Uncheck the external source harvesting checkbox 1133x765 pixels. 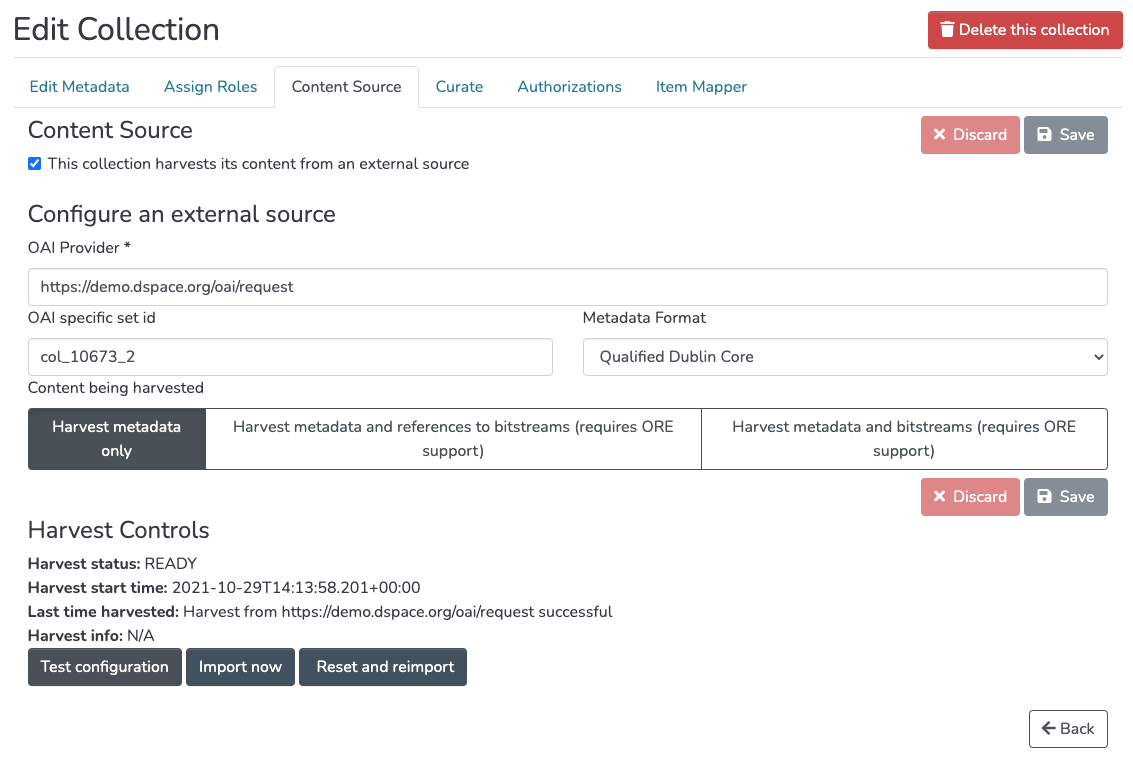coord(35,164)
